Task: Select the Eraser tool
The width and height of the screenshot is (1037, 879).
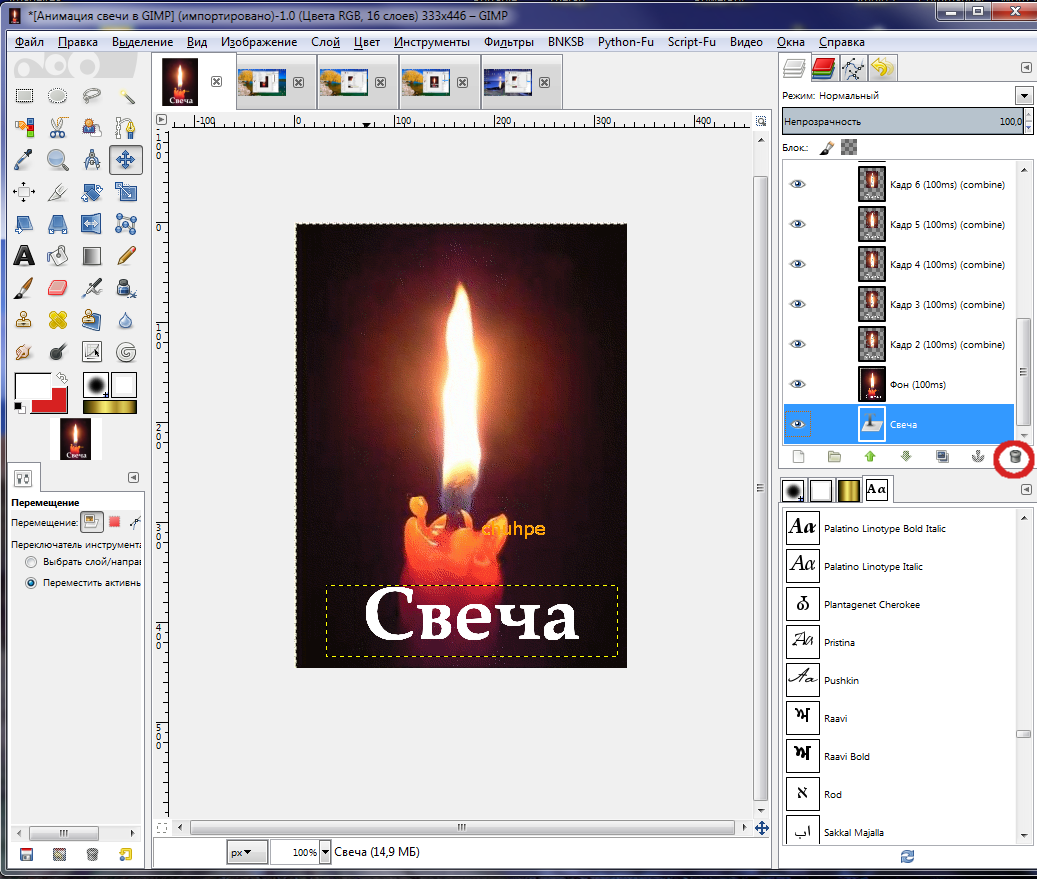Action: tap(58, 288)
